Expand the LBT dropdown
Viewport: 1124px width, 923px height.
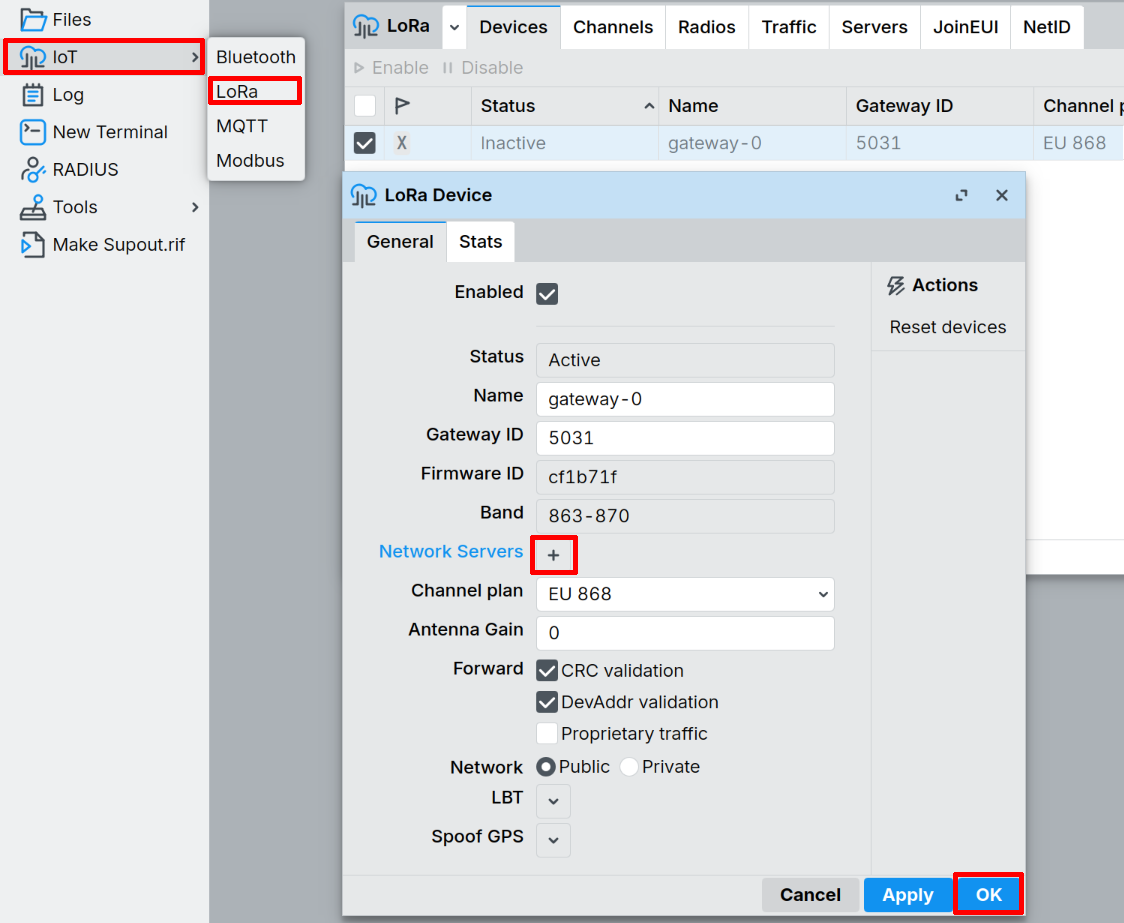click(553, 800)
